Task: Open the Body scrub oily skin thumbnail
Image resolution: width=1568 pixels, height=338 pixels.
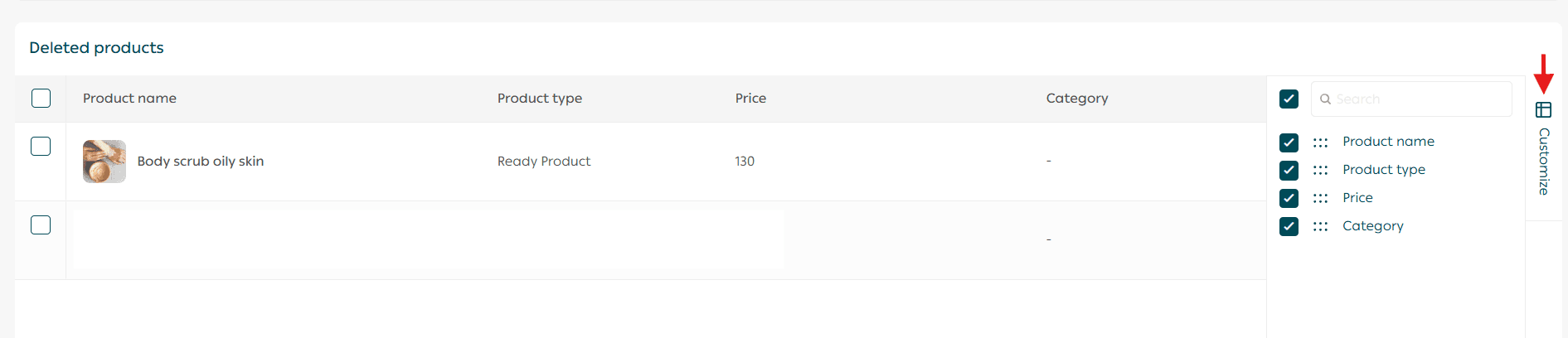Action: point(104,162)
